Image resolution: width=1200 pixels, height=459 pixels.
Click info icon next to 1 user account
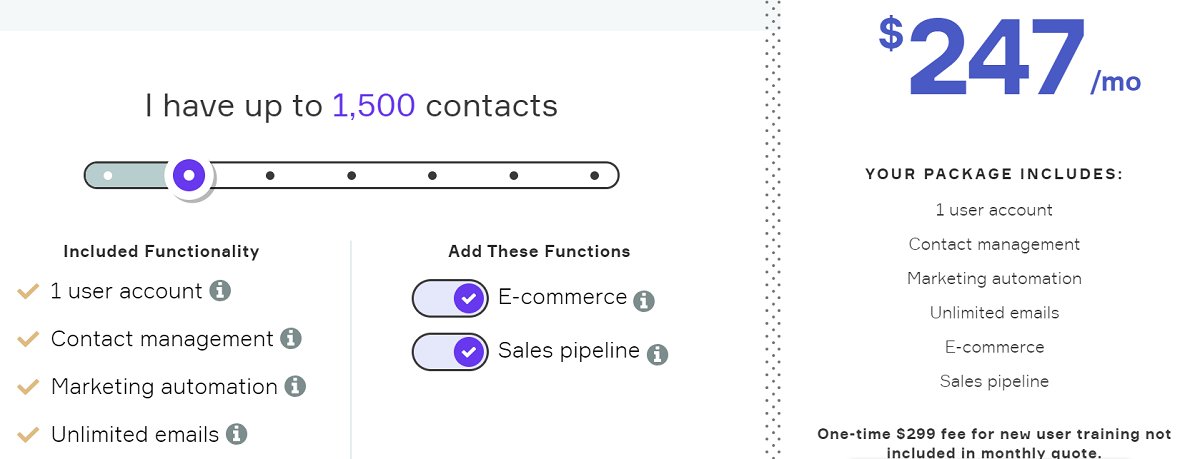click(220, 291)
